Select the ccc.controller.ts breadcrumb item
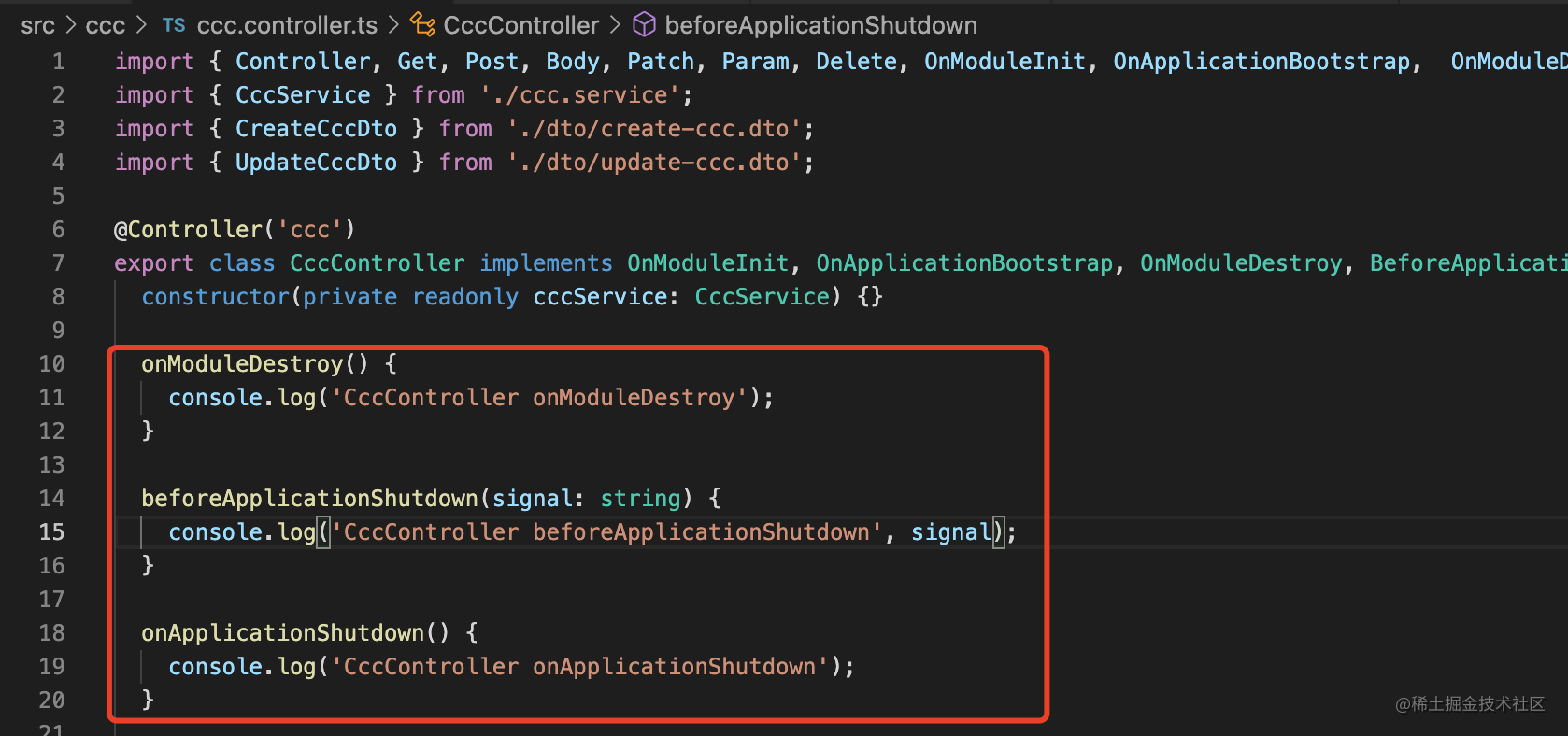 coord(287,25)
